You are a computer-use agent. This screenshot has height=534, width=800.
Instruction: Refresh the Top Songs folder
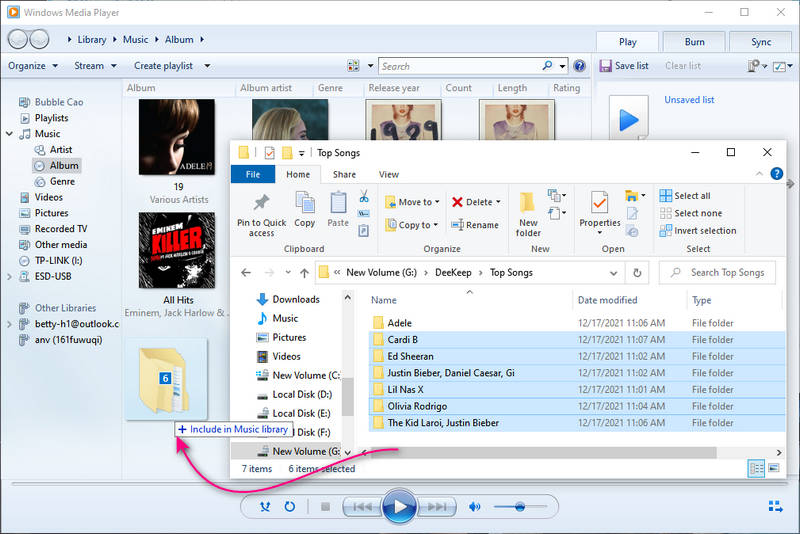tap(637, 273)
